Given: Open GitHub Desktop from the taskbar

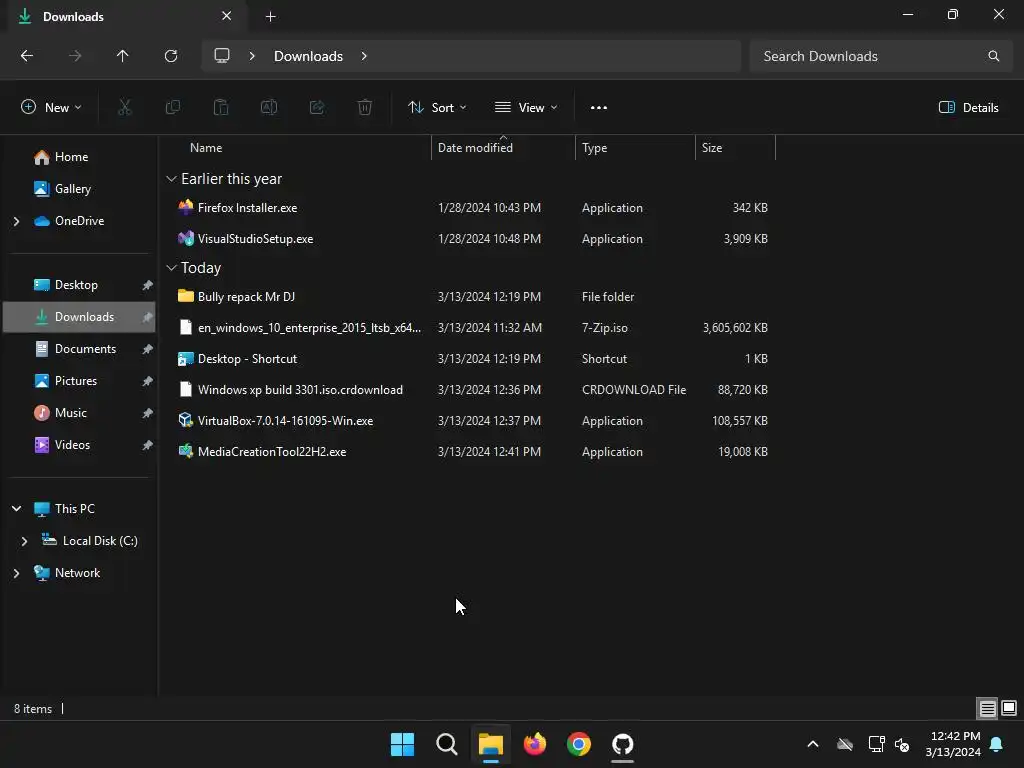Looking at the screenshot, I should (622, 744).
